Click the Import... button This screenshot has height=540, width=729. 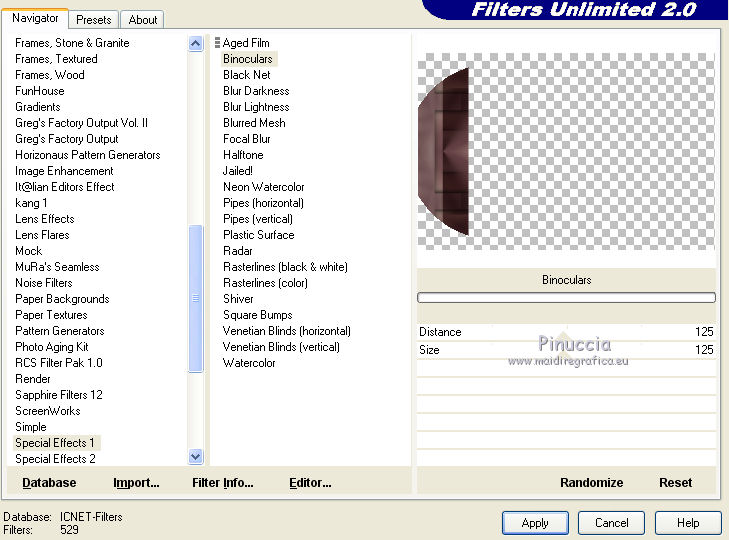coord(136,483)
